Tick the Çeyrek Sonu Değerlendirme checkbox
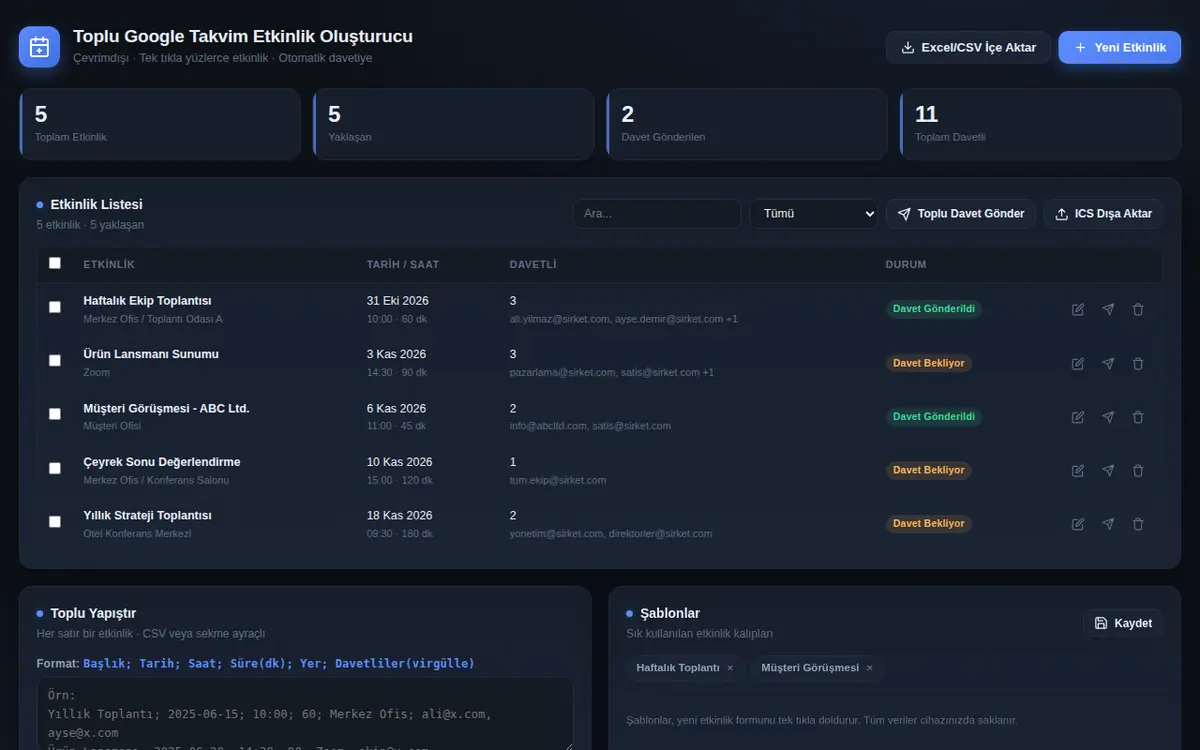The height and width of the screenshot is (750, 1200). point(55,468)
